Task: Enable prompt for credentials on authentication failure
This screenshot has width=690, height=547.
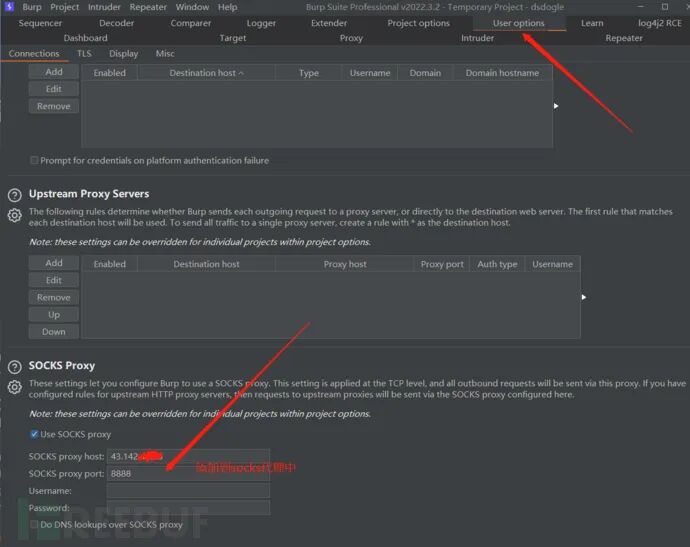Action: point(34,160)
